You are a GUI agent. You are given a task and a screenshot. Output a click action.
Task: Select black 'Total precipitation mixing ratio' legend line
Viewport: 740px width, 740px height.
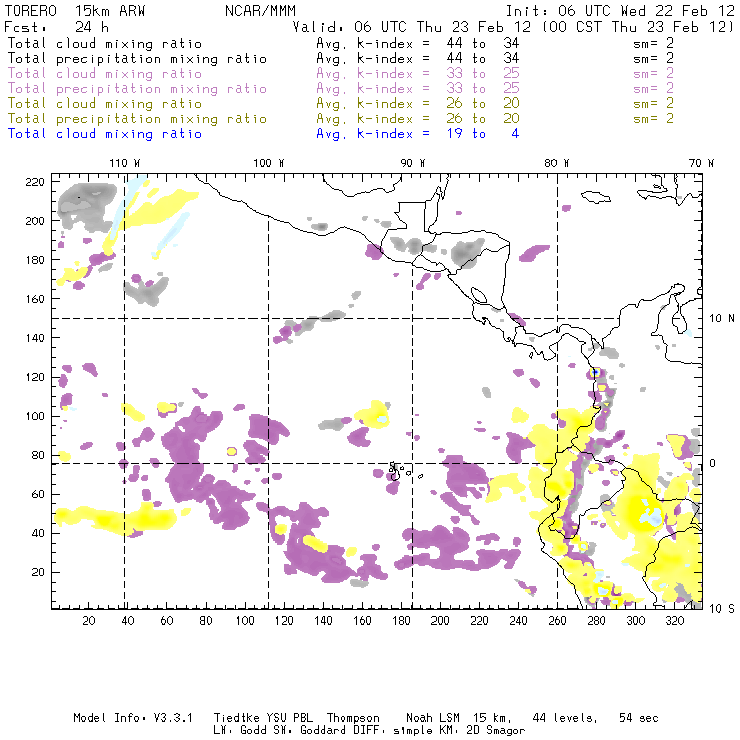coord(137,59)
